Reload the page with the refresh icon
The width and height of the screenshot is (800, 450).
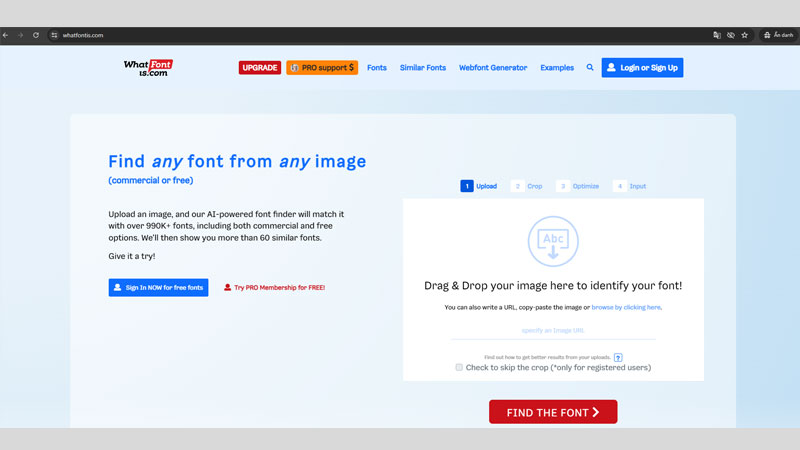[36, 35]
